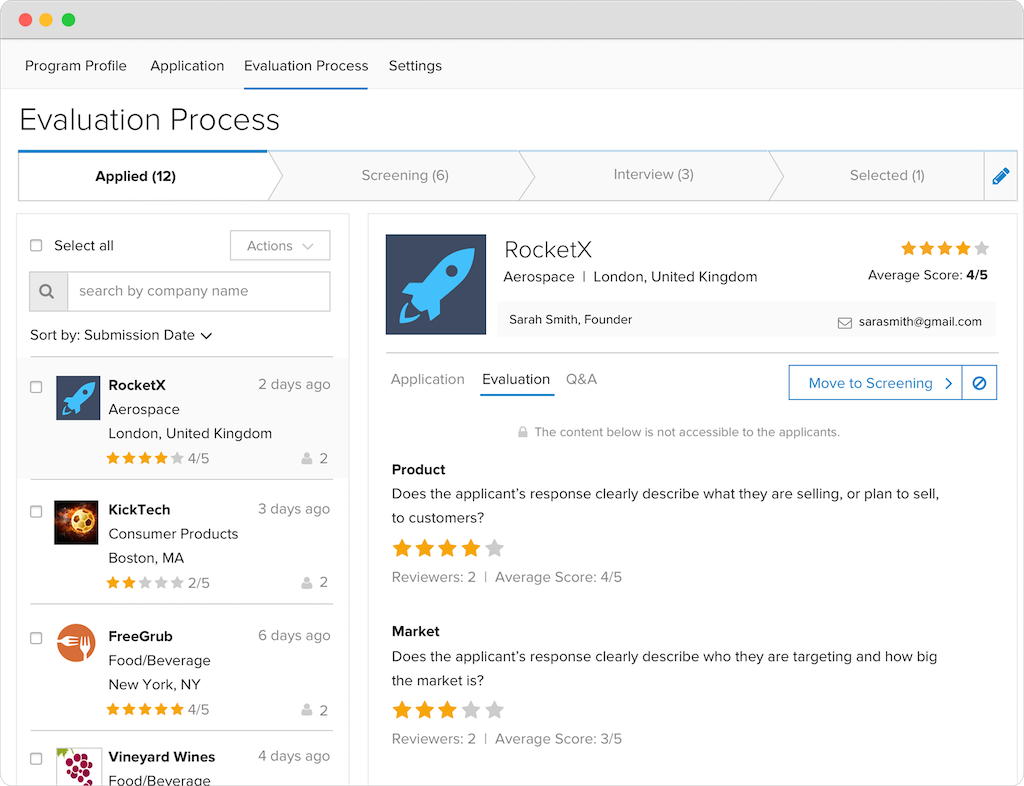Click the reviewers person icon for KickTech
The height and width of the screenshot is (786, 1024).
(x=307, y=583)
